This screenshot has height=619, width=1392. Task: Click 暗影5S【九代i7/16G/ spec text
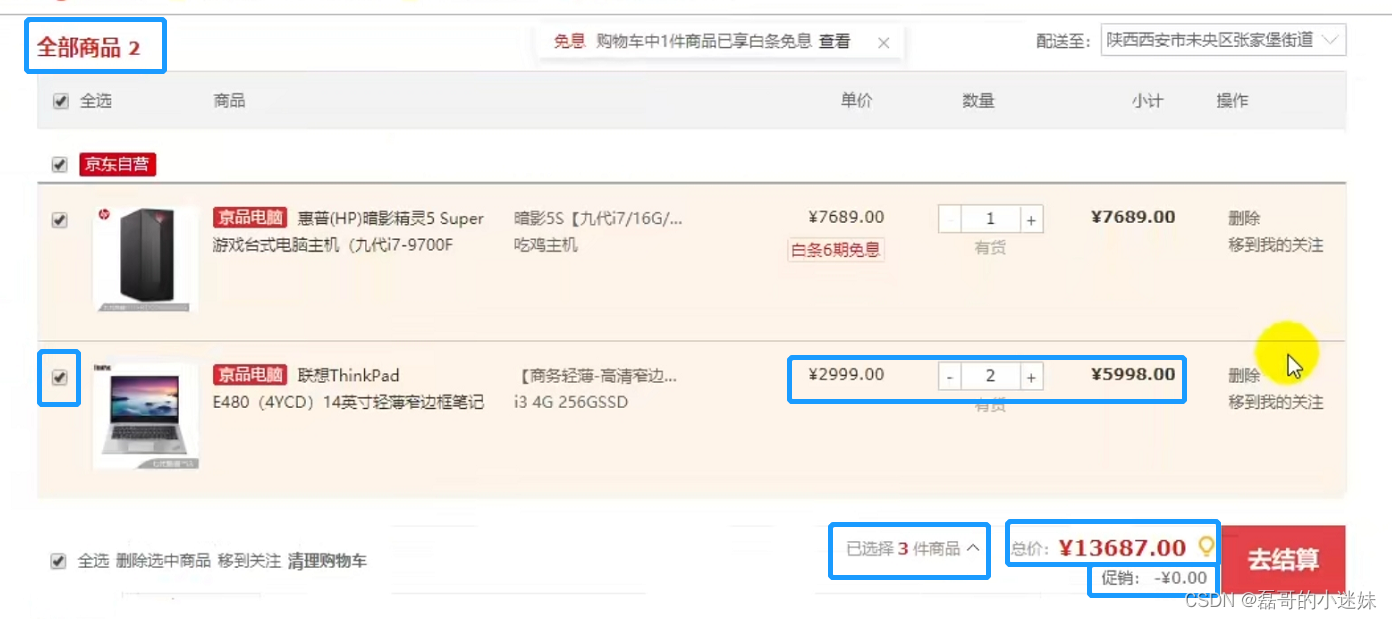coord(598,218)
